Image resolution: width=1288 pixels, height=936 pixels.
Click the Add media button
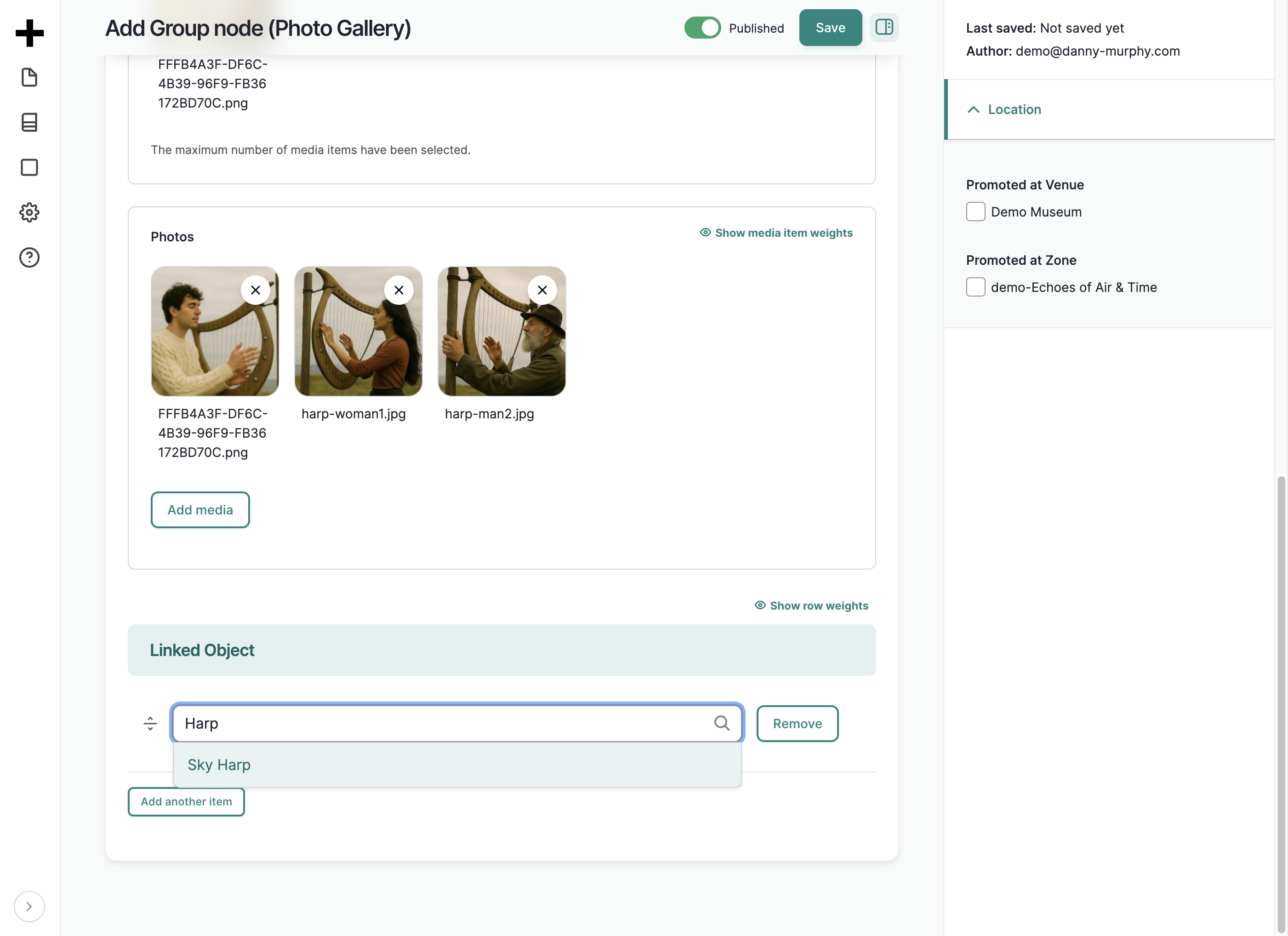coord(200,509)
